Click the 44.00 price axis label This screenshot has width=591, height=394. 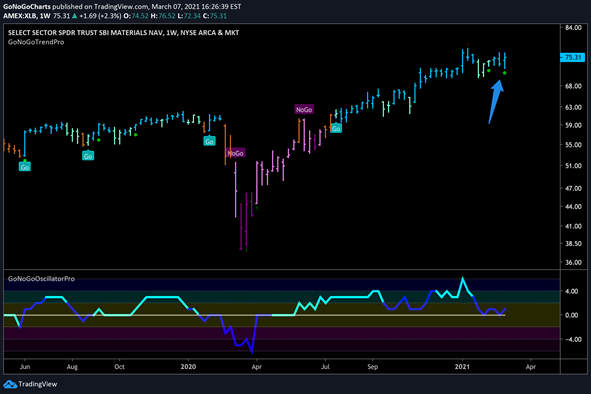[x=573, y=207]
